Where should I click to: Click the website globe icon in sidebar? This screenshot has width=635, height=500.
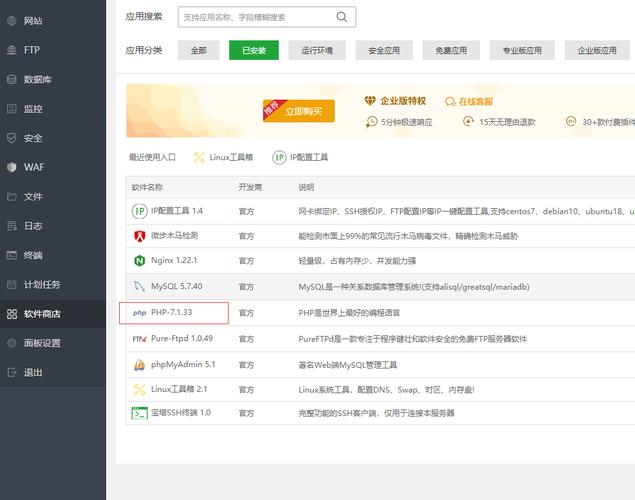click(x=12, y=21)
